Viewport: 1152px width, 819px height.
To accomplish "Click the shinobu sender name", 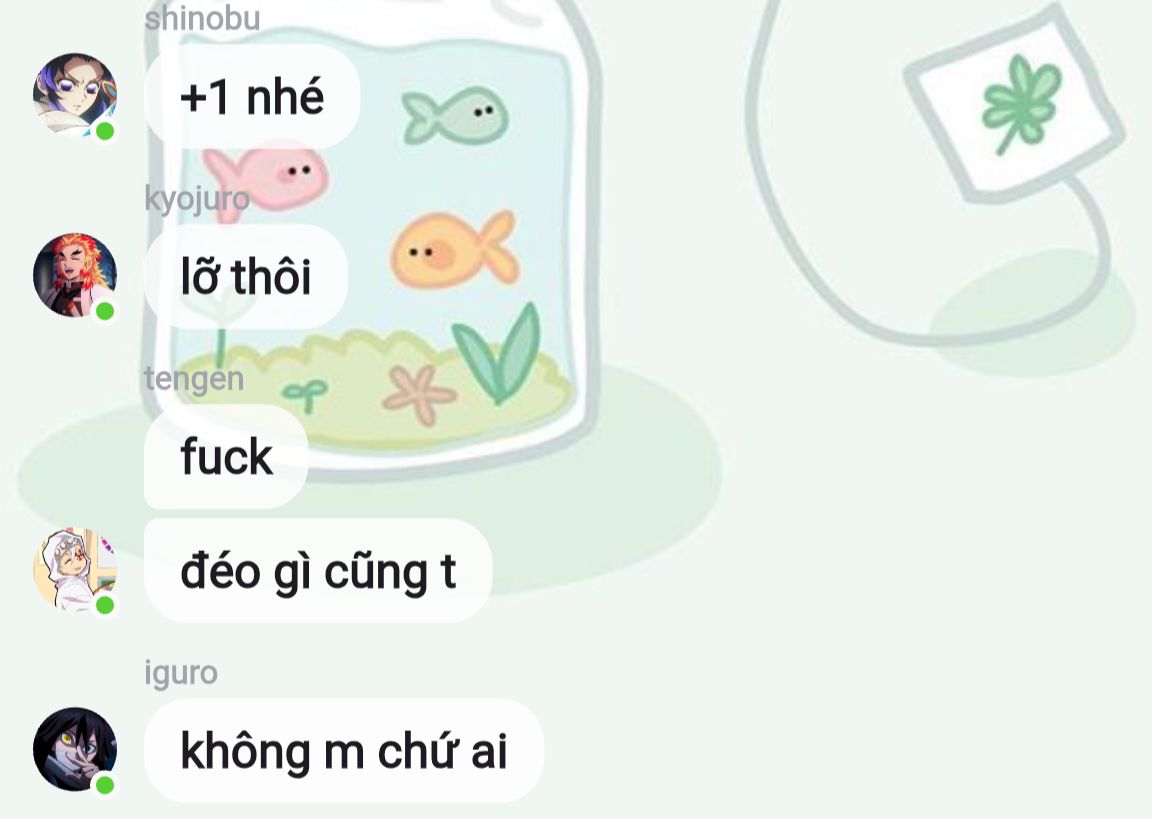I will [x=202, y=18].
